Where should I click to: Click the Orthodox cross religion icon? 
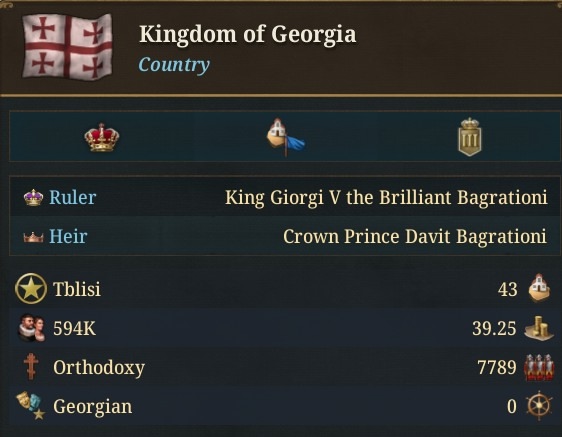point(31,366)
